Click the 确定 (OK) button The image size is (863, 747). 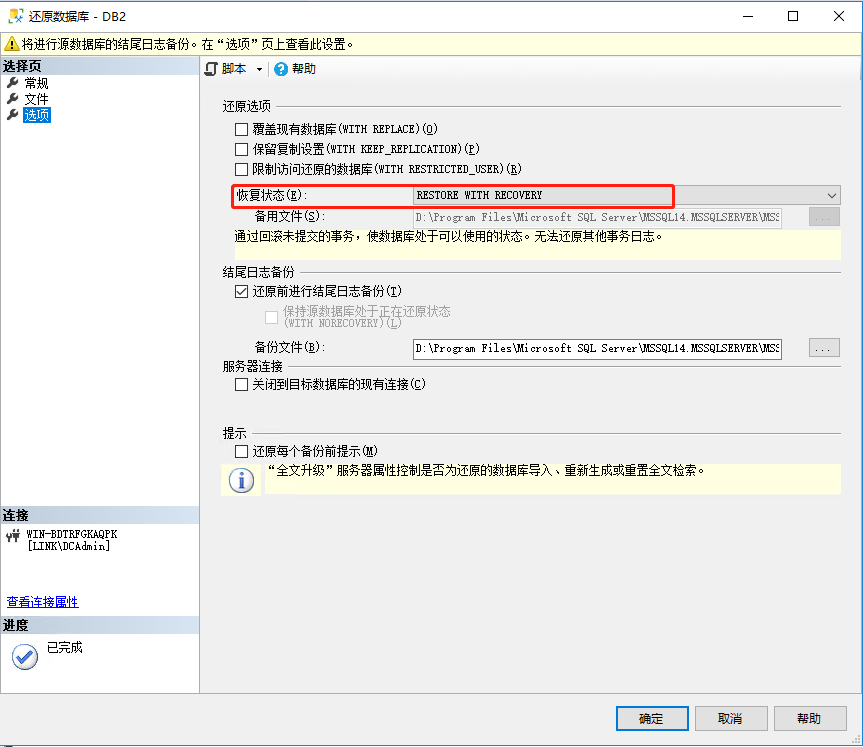click(652, 718)
